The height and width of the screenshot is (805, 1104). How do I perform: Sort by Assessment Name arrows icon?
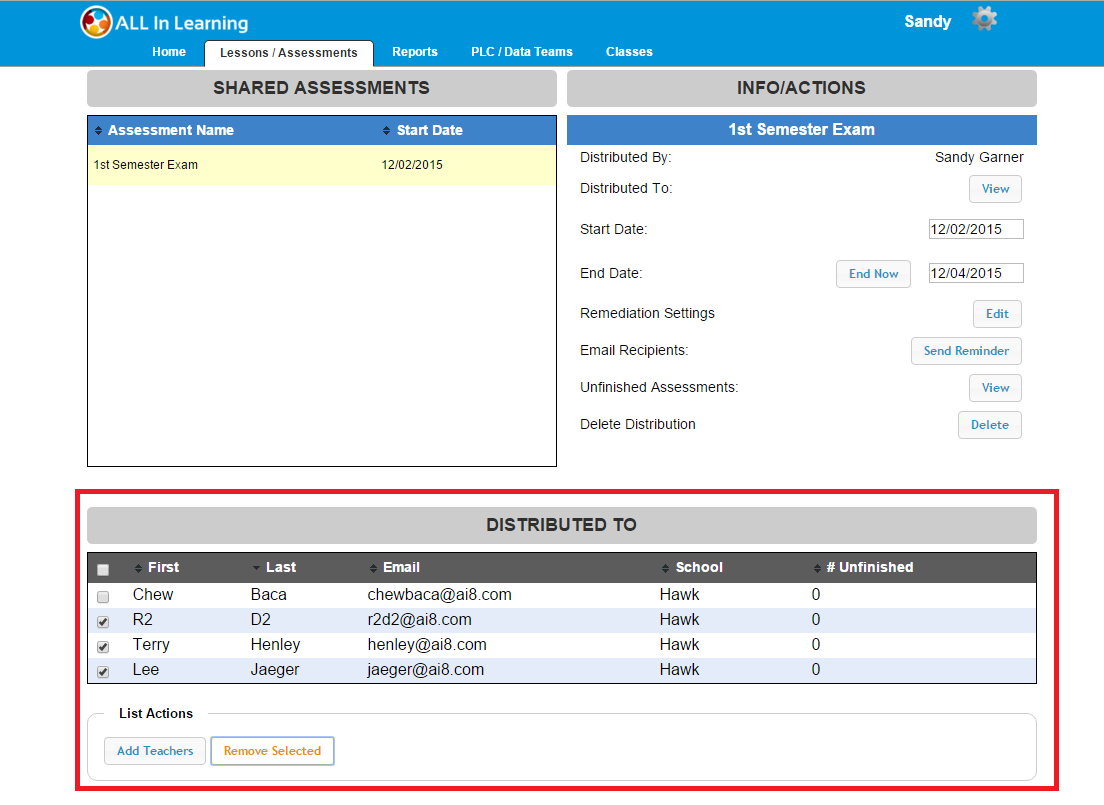pyautogui.click(x=98, y=131)
